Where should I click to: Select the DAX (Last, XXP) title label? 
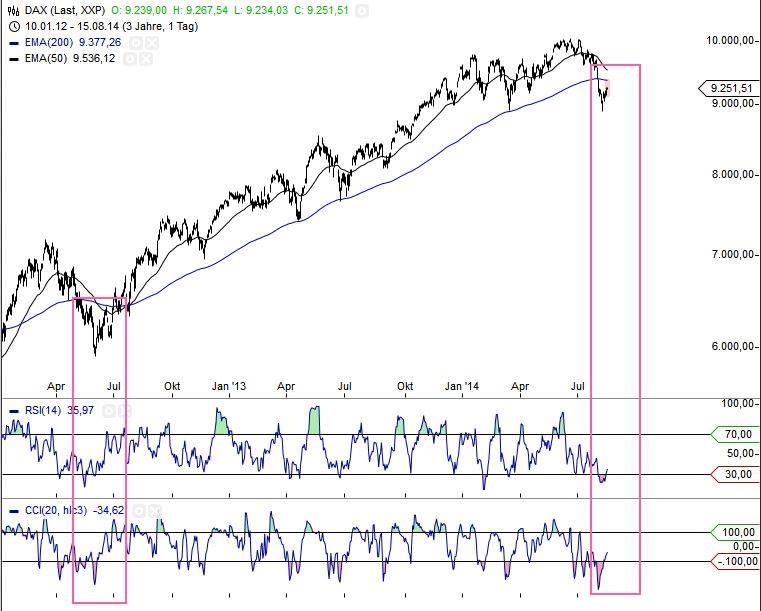coord(65,10)
